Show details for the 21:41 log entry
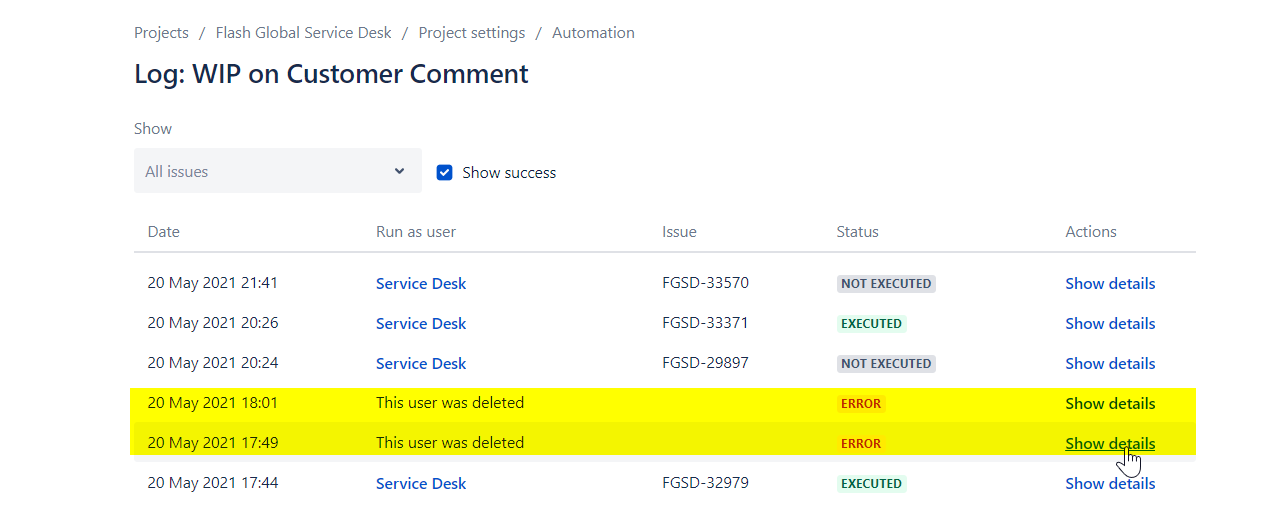1278x514 pixels. [x=1110, y=283]
